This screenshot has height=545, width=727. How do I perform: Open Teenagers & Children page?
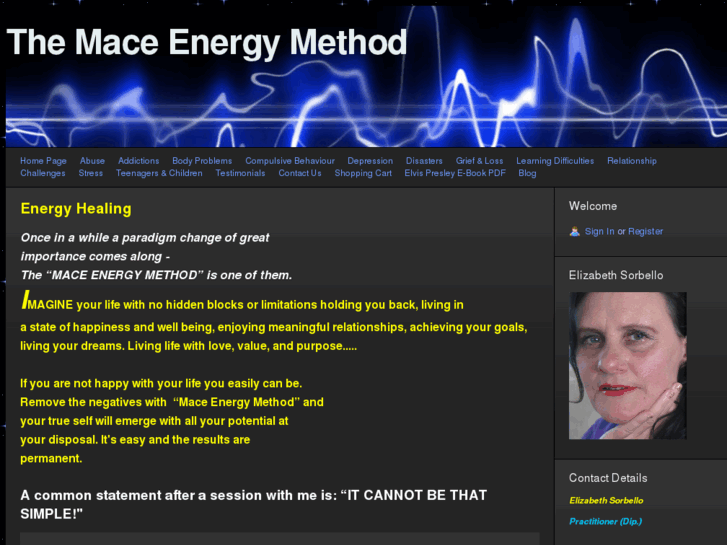[159, 173]
